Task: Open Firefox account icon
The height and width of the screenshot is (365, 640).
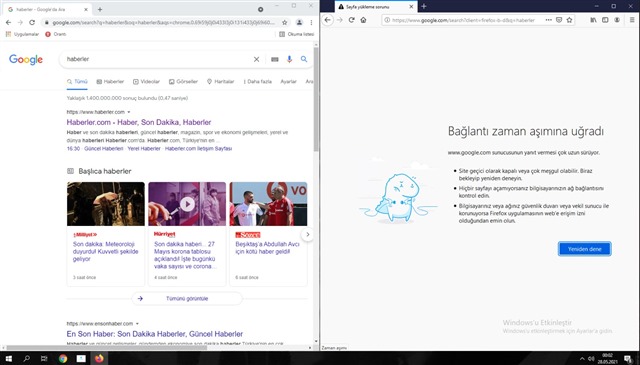Action: tap(617, 20)
